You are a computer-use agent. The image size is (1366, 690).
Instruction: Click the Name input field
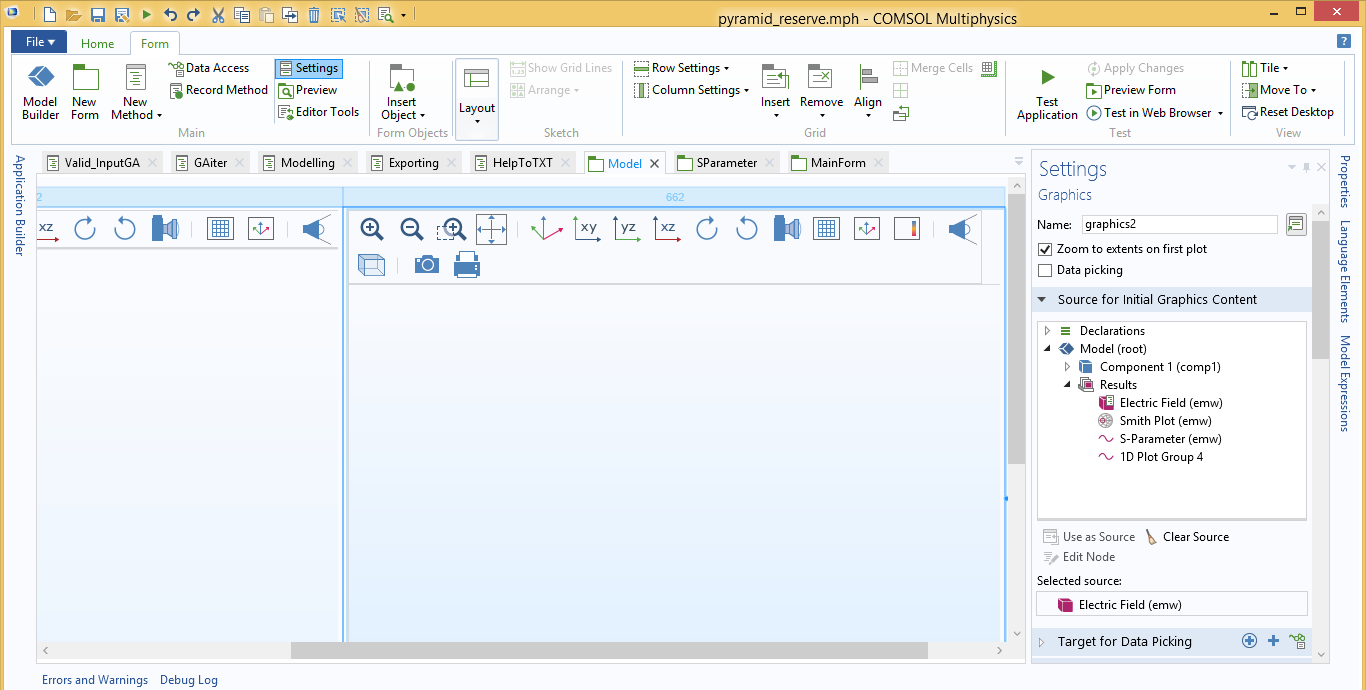[1178, 225]
